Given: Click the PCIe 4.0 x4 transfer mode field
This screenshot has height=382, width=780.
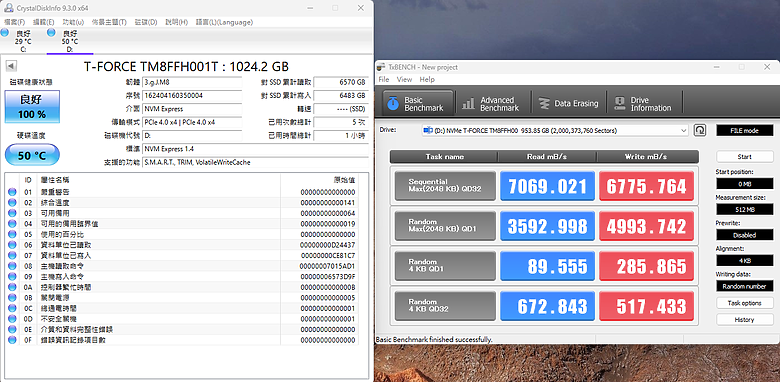Looking at the screenshot, I should 192,122.
